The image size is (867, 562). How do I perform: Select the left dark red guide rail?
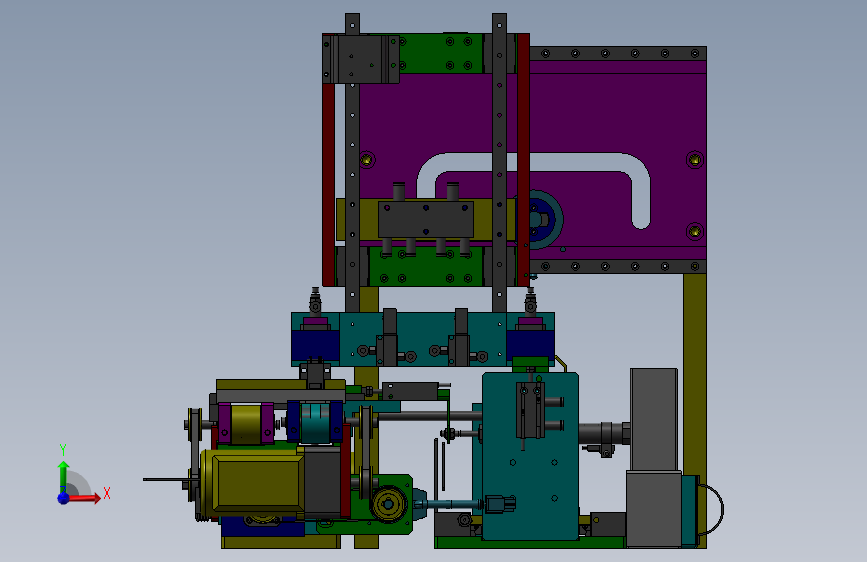click(328, 185)
